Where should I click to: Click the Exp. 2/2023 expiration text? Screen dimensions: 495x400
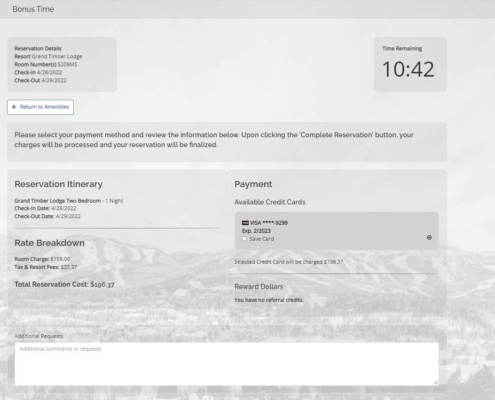256,231
